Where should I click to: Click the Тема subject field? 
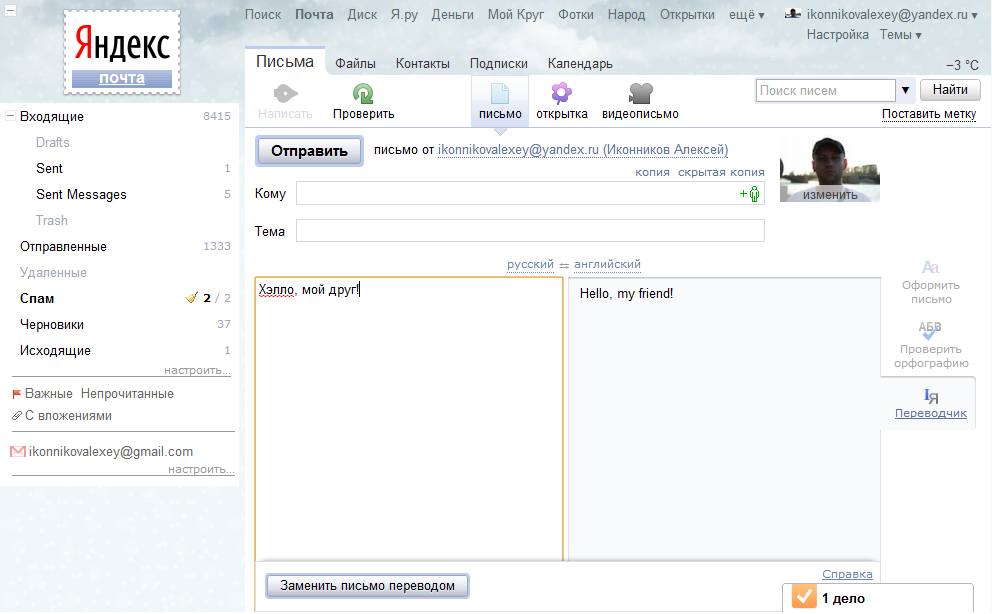[530, 231]
